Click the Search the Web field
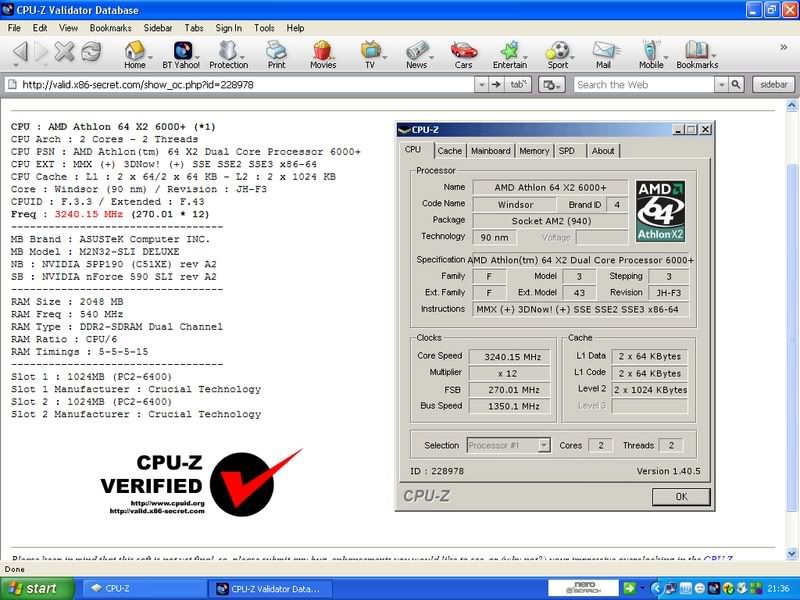This screenshot has height=600, width=800. [644, 84]
